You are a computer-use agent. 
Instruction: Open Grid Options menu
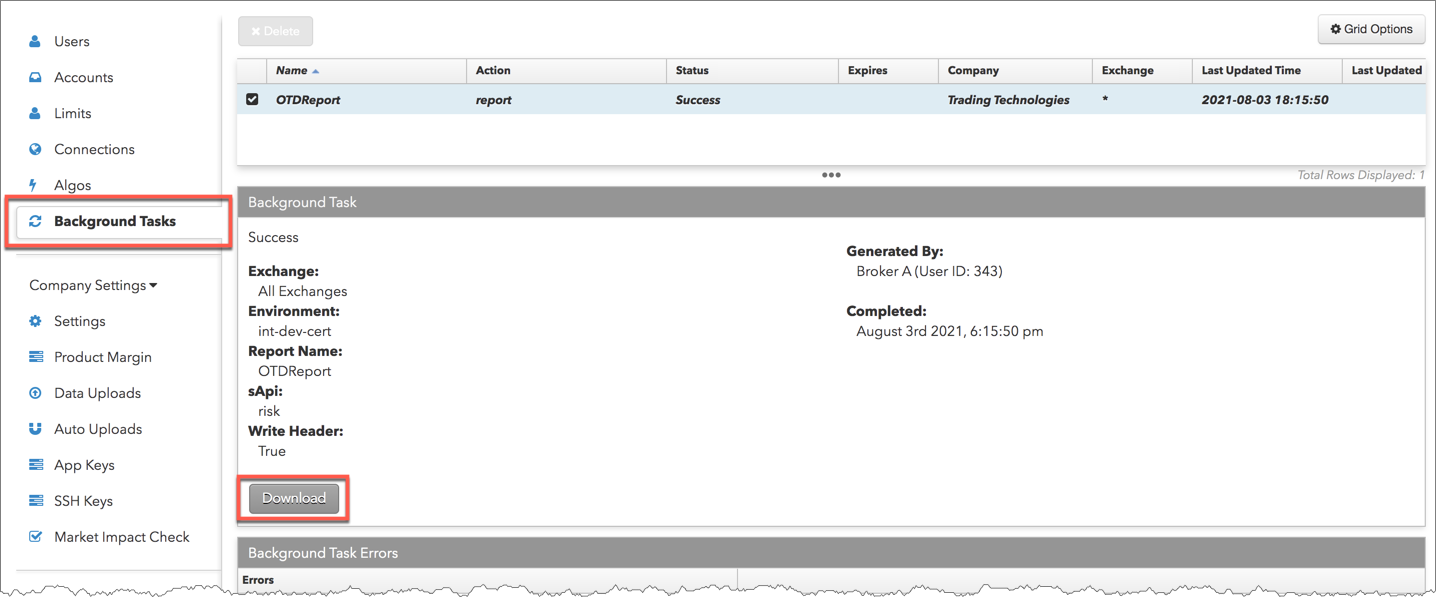(x=1370, y=30)
